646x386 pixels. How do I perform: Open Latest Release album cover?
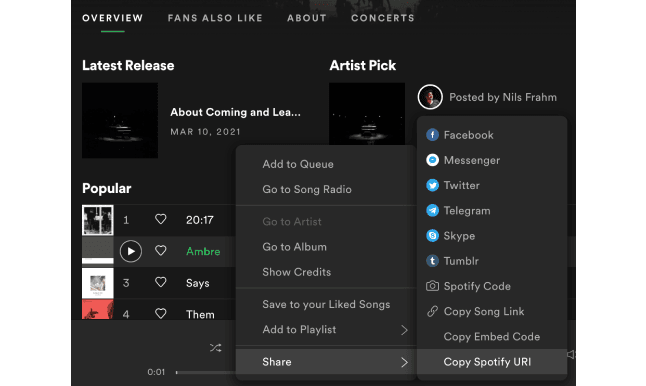pyautogui.click(x=120, y=120)
